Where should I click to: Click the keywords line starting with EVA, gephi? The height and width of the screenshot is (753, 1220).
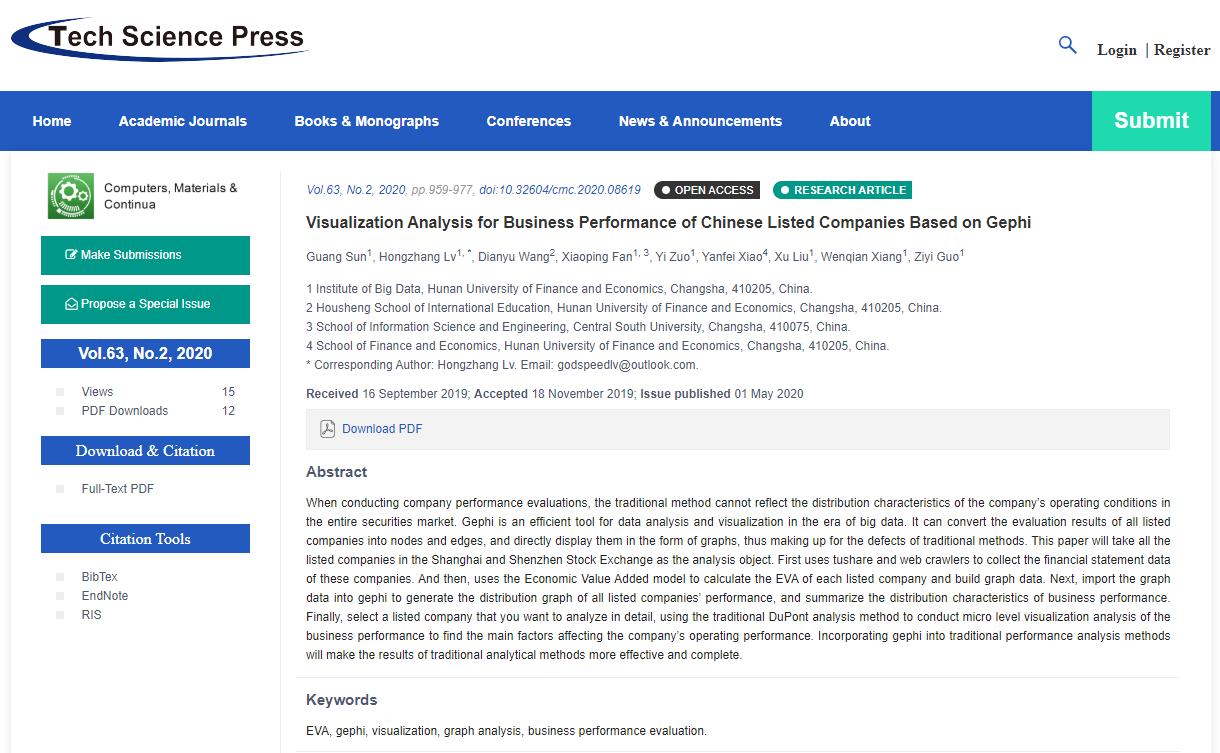(x=506, y=731)
